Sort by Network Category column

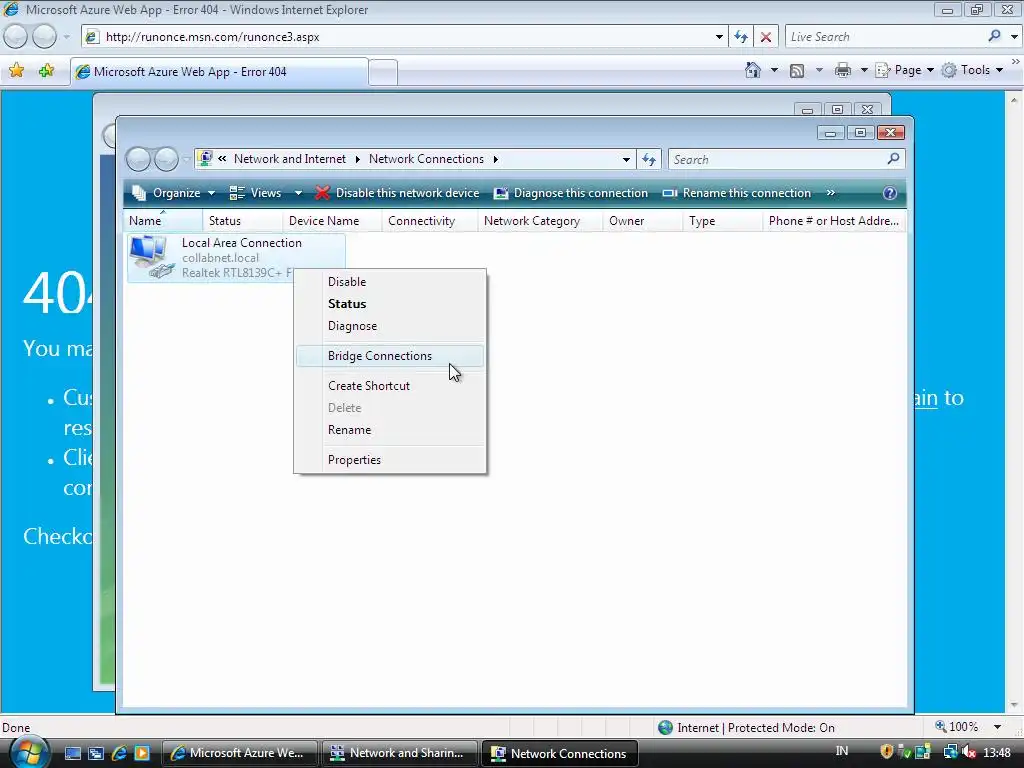tap(540, 221)
